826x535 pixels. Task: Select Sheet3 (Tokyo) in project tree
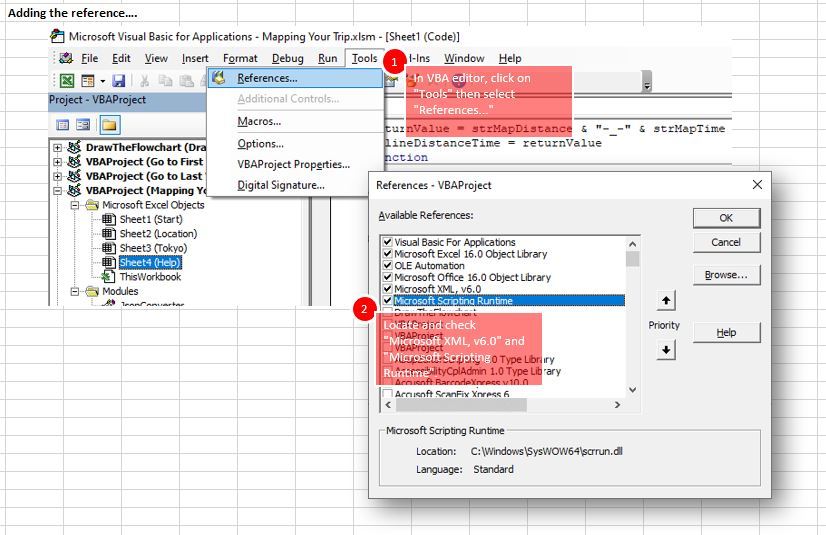[153, 247]
